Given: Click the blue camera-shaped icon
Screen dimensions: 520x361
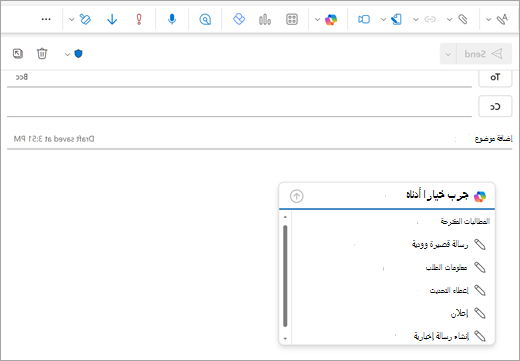Looking at the screenshot, I should (364, 19).
